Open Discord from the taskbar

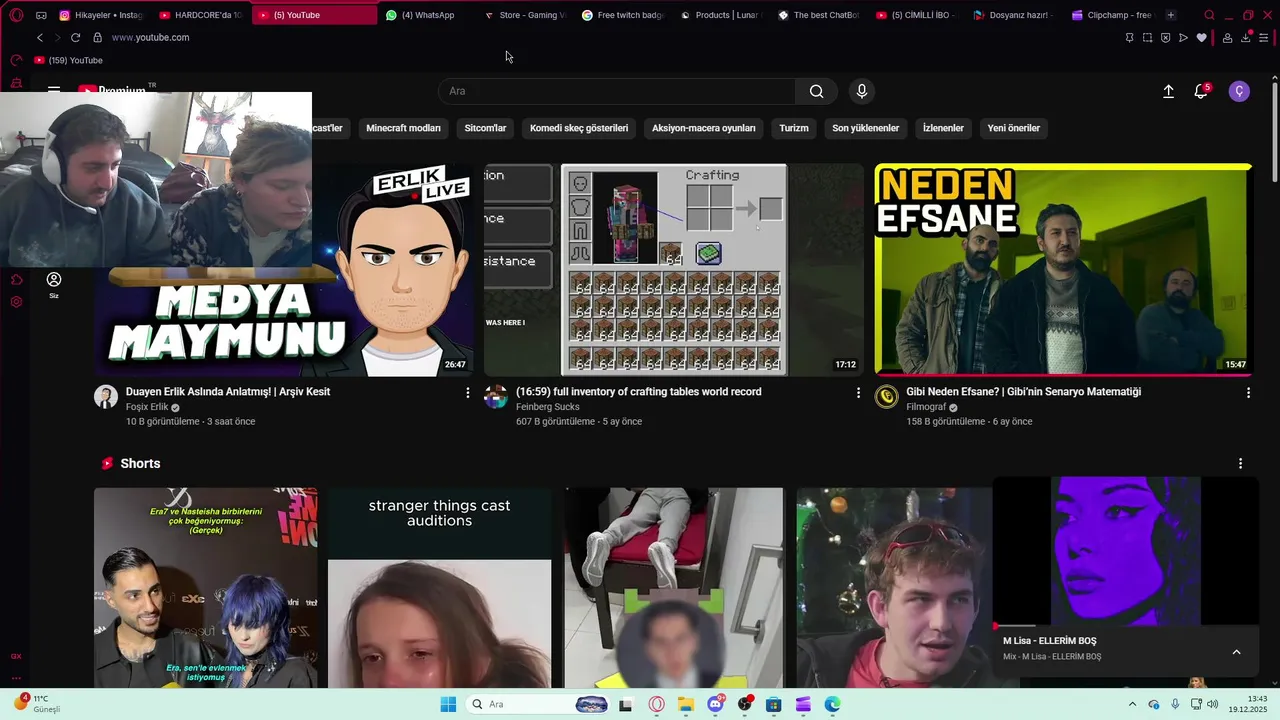click(716, 704)
